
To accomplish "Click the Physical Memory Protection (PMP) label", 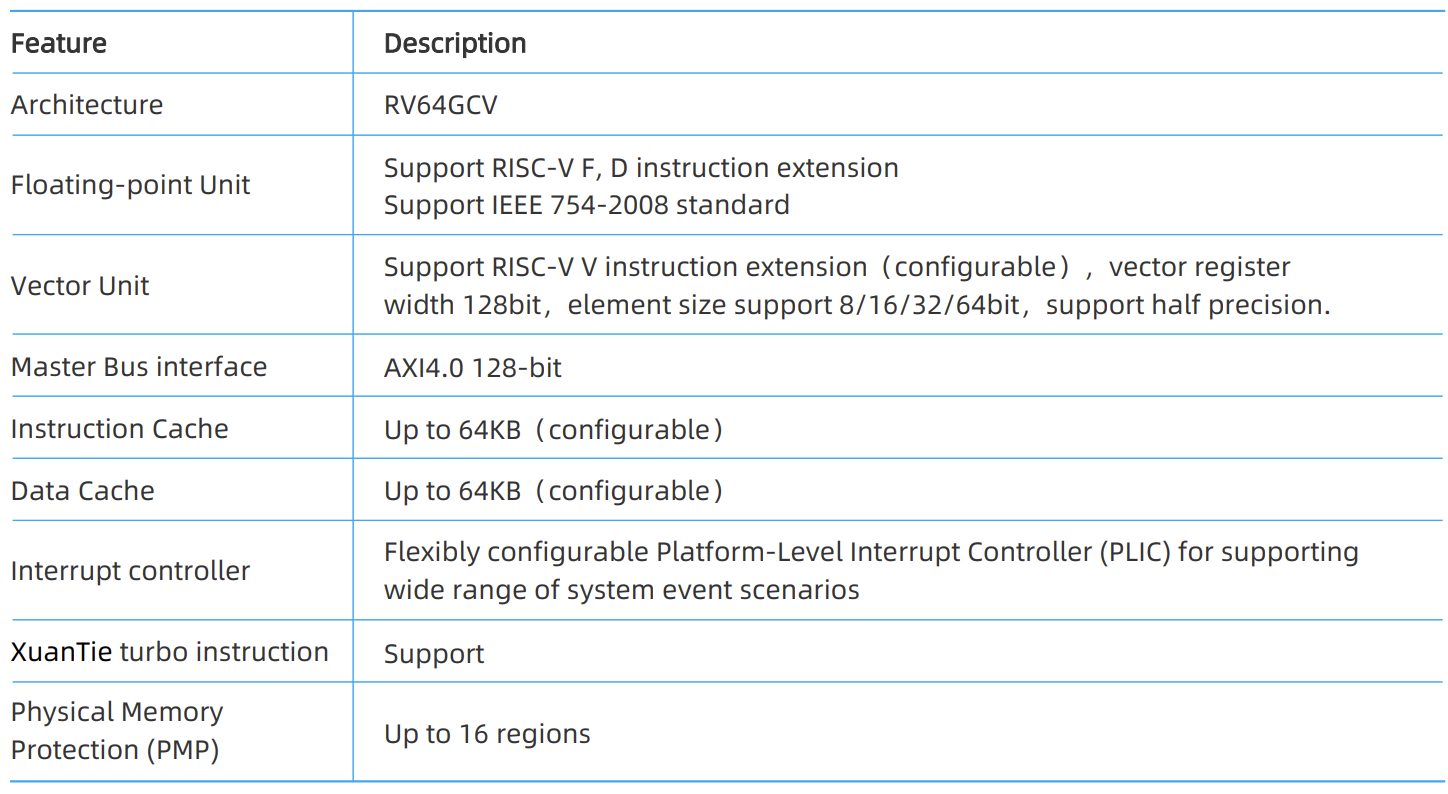I will point(117,731).
